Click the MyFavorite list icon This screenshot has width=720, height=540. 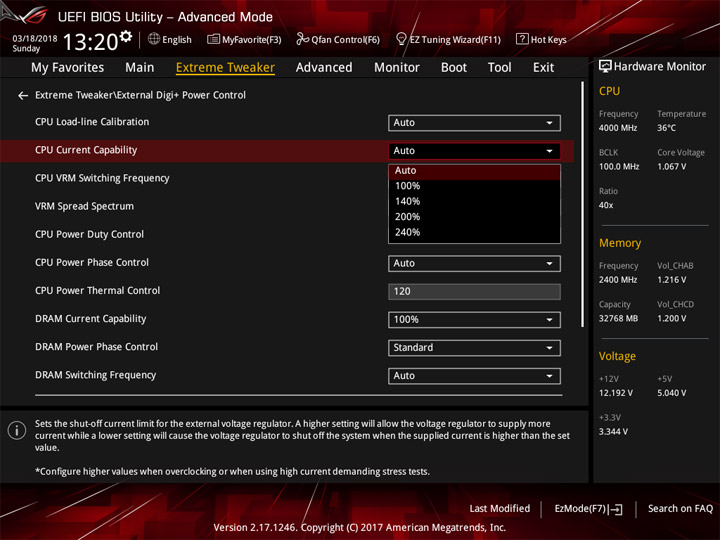pos(213,39)
